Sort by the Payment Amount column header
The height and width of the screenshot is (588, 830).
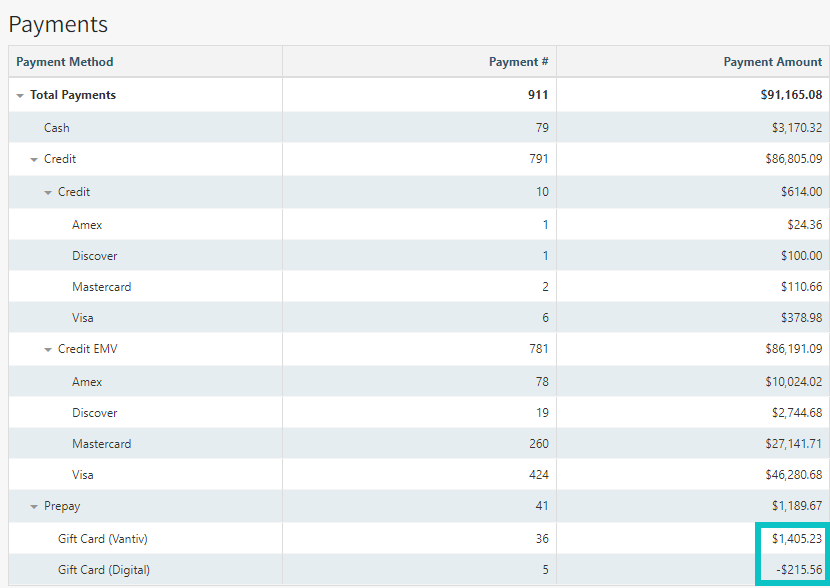pos(772,62)
